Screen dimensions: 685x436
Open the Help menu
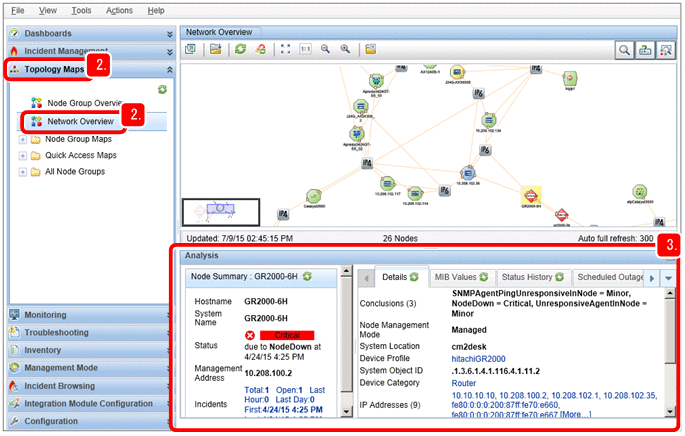click(x=156, y=10)
